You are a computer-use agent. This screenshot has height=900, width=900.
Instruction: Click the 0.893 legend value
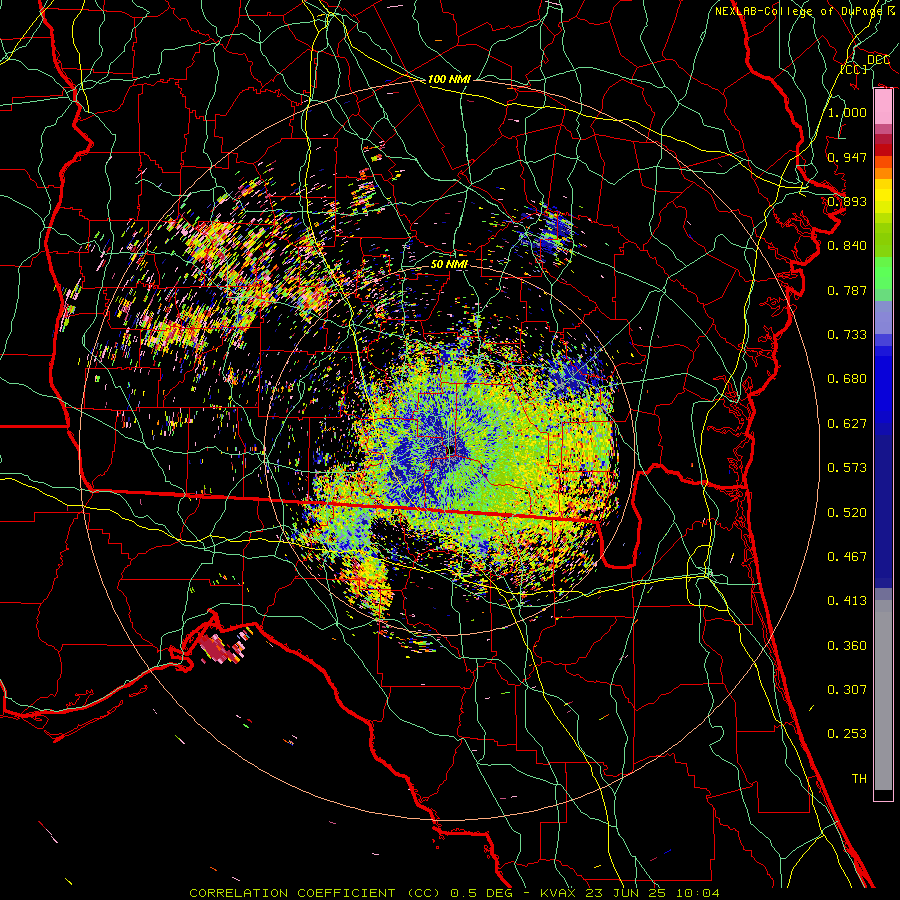point(847,201)
